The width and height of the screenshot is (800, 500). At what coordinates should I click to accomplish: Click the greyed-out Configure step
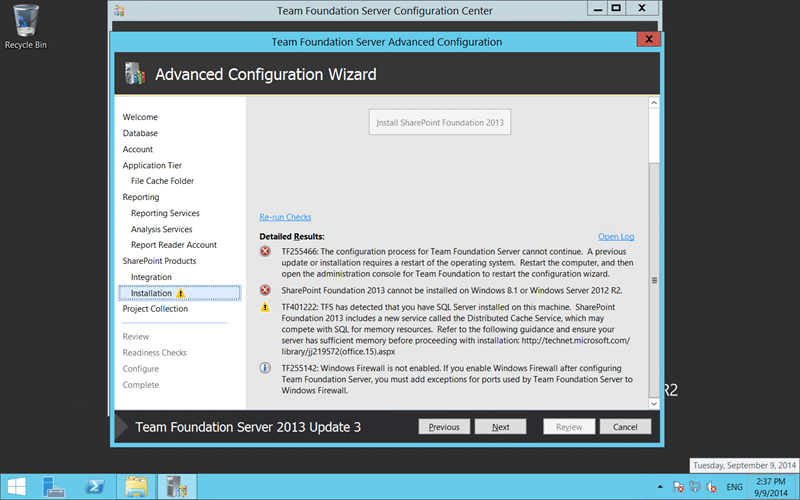coord(141,369)
